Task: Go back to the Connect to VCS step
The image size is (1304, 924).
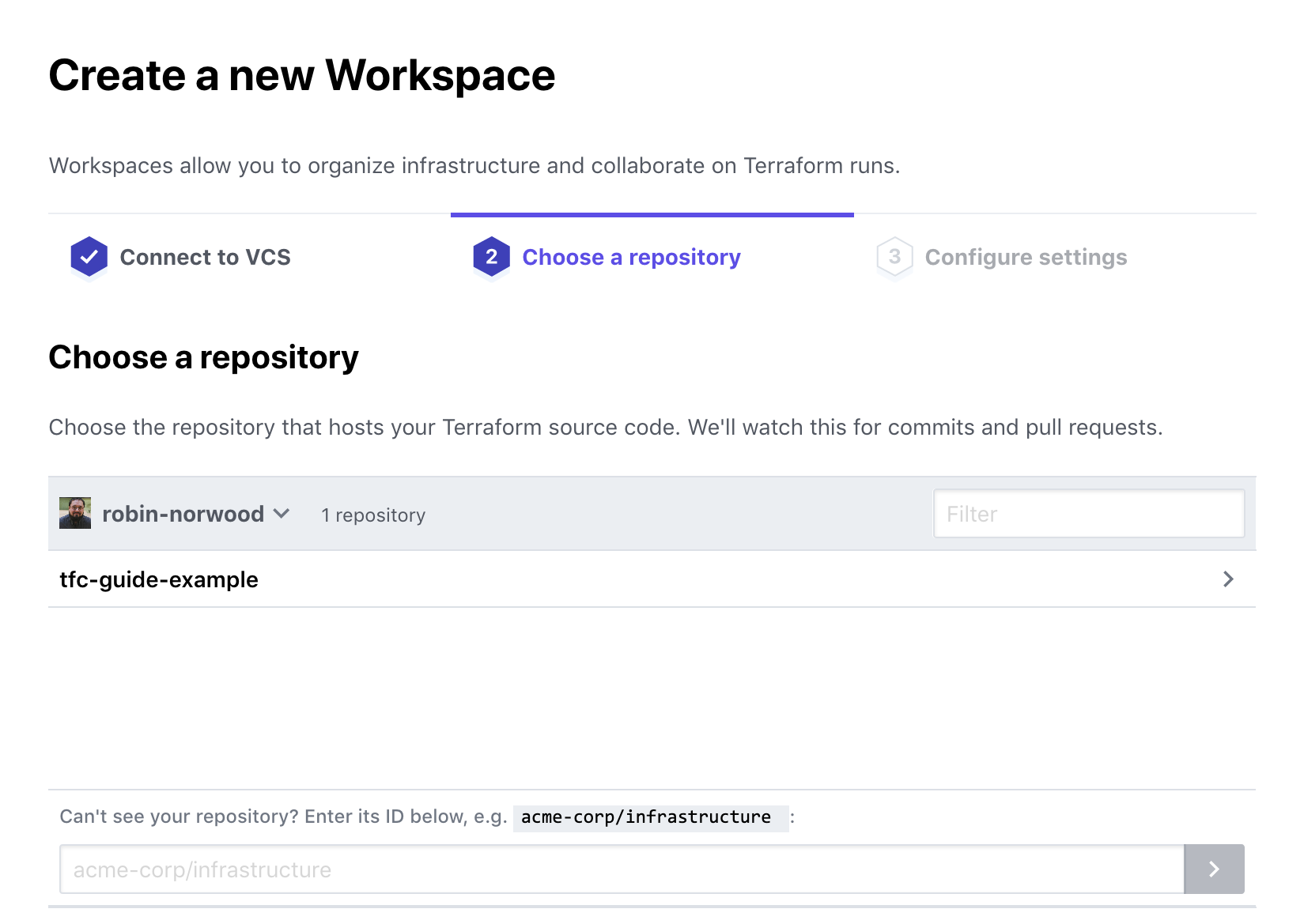Action: [205, 258]
